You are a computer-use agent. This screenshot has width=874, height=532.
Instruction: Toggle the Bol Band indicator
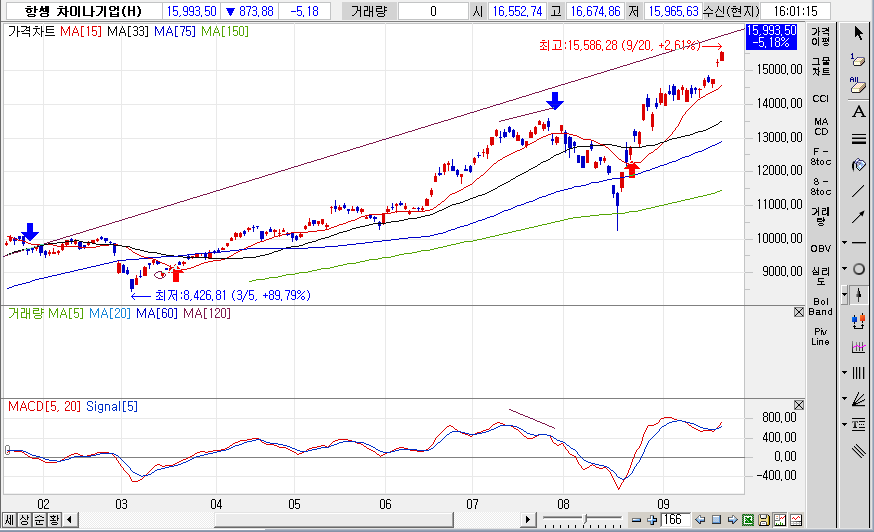click(x=821, y=304)
